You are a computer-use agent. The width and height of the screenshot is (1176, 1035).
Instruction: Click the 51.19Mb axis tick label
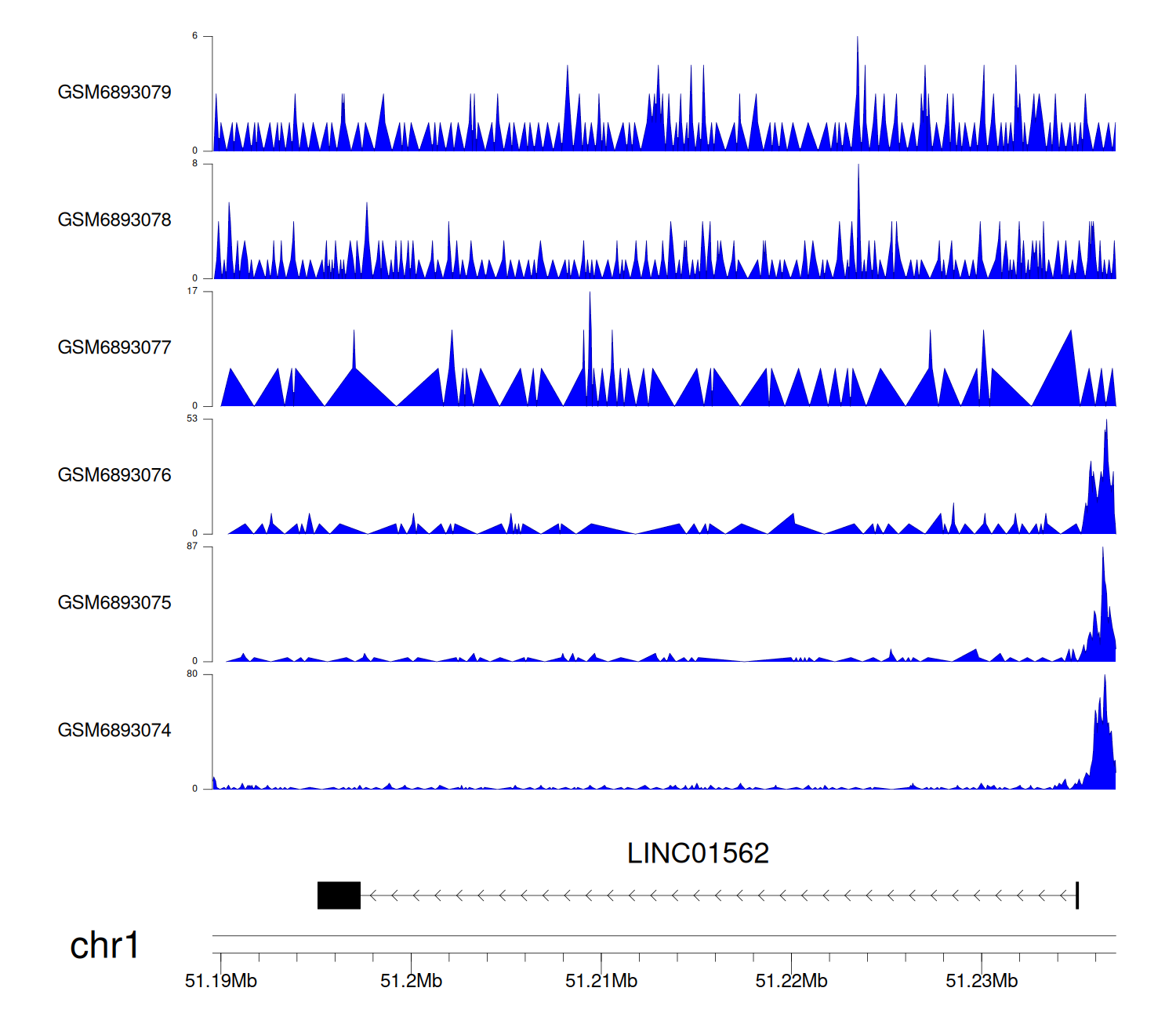click(221, 981)
